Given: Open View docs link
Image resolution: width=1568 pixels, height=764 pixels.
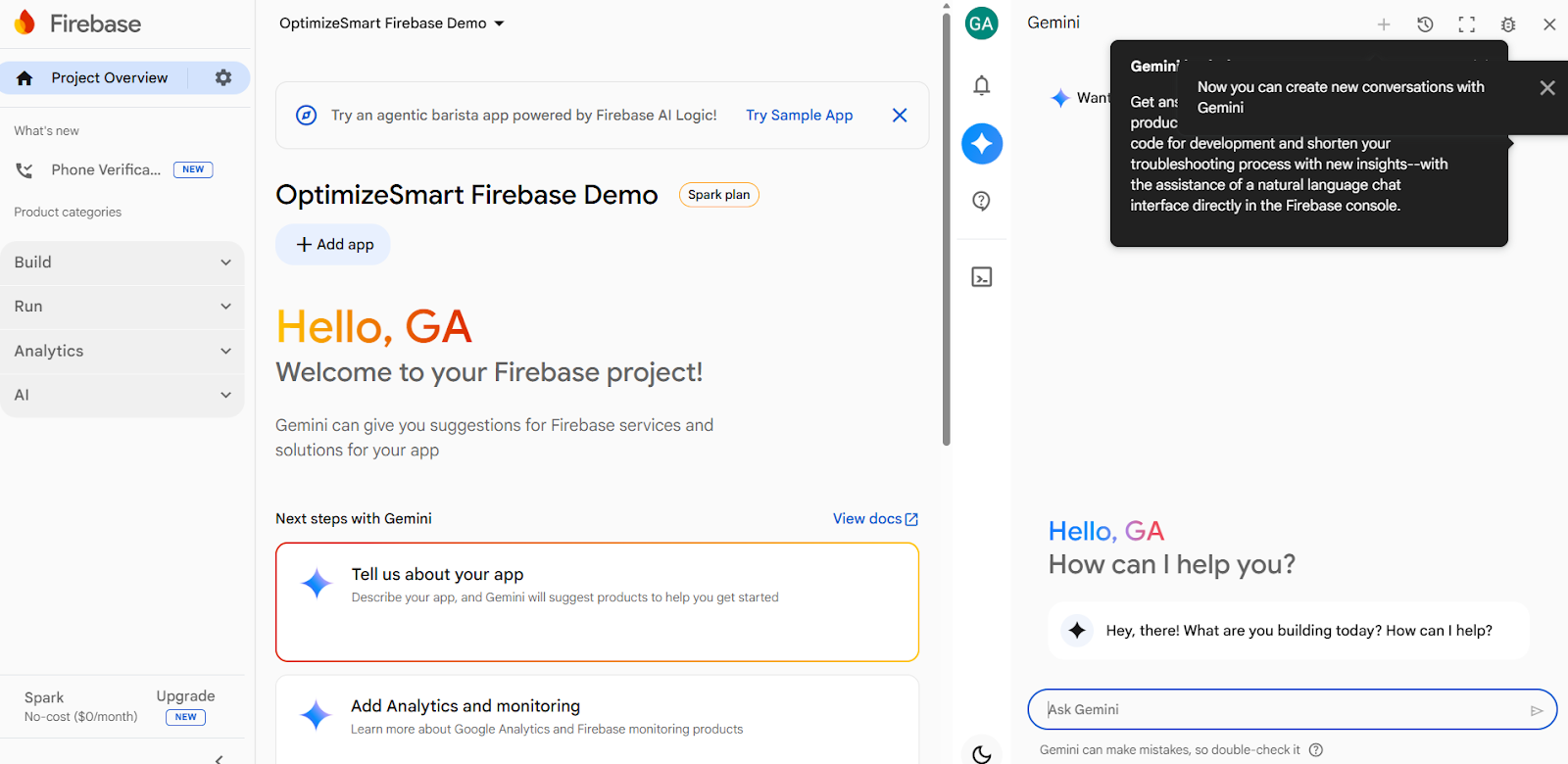Looking at the screenshot, I should tap(874, 519).
